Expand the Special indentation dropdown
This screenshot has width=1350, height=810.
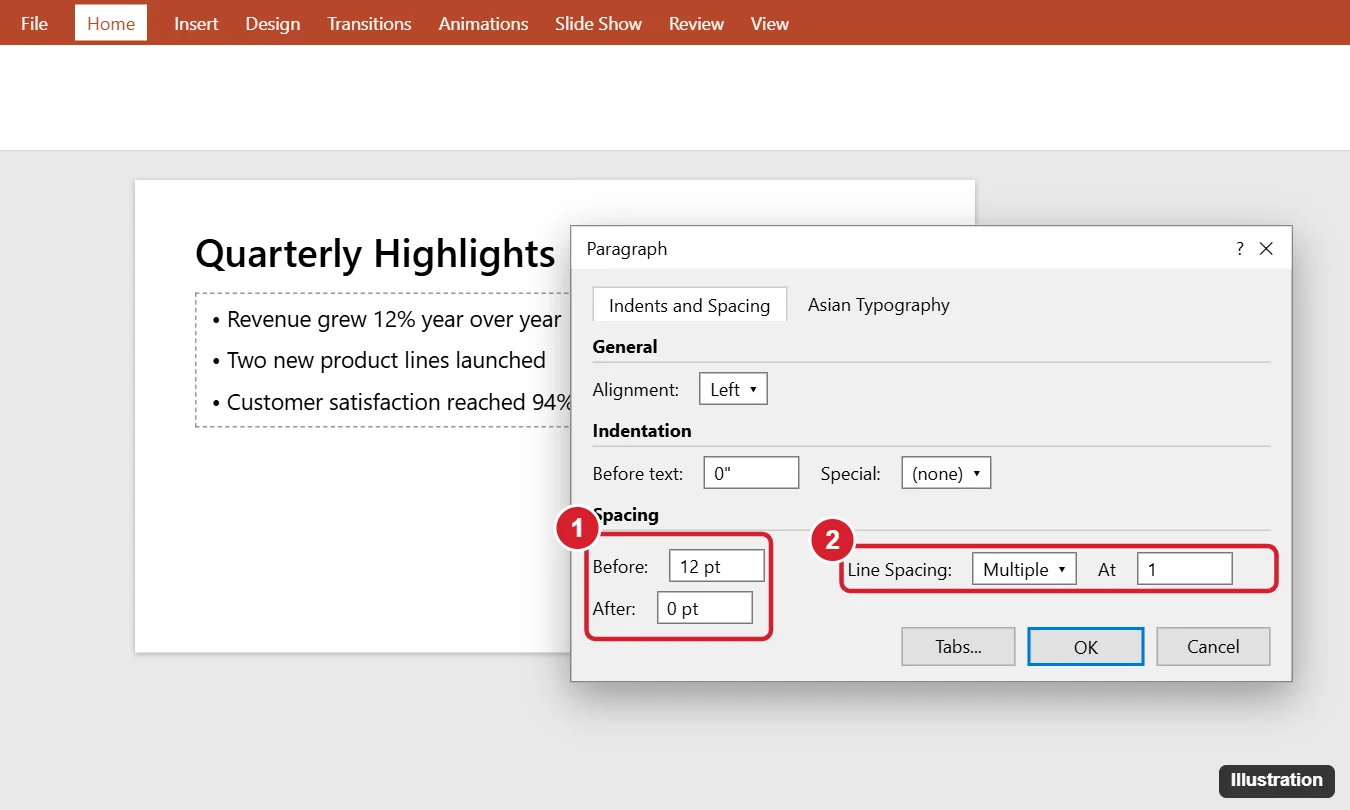946,473
